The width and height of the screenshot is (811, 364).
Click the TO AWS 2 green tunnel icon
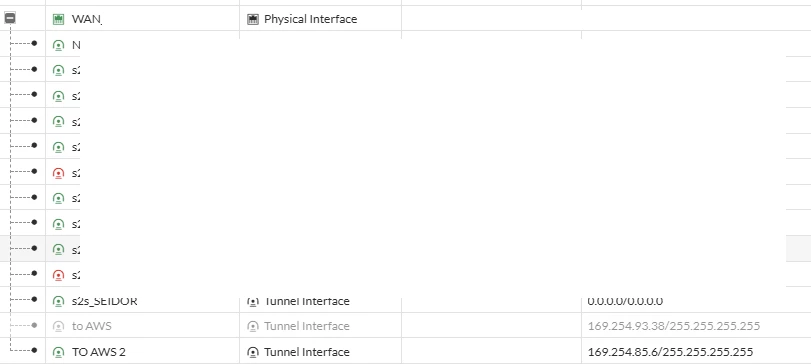(58, 352)
